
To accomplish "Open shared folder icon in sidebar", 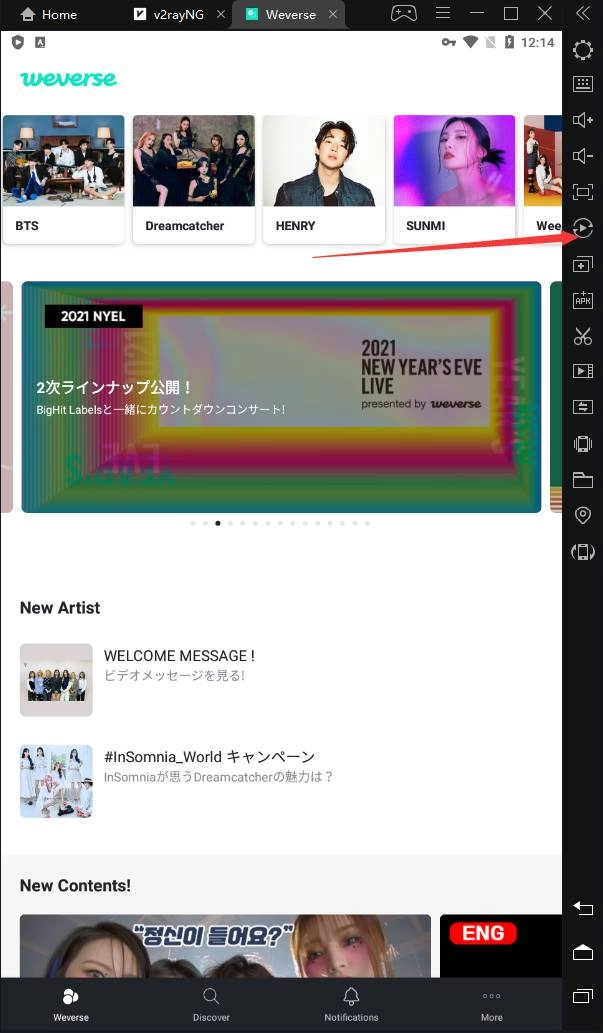I will (583, 480).
